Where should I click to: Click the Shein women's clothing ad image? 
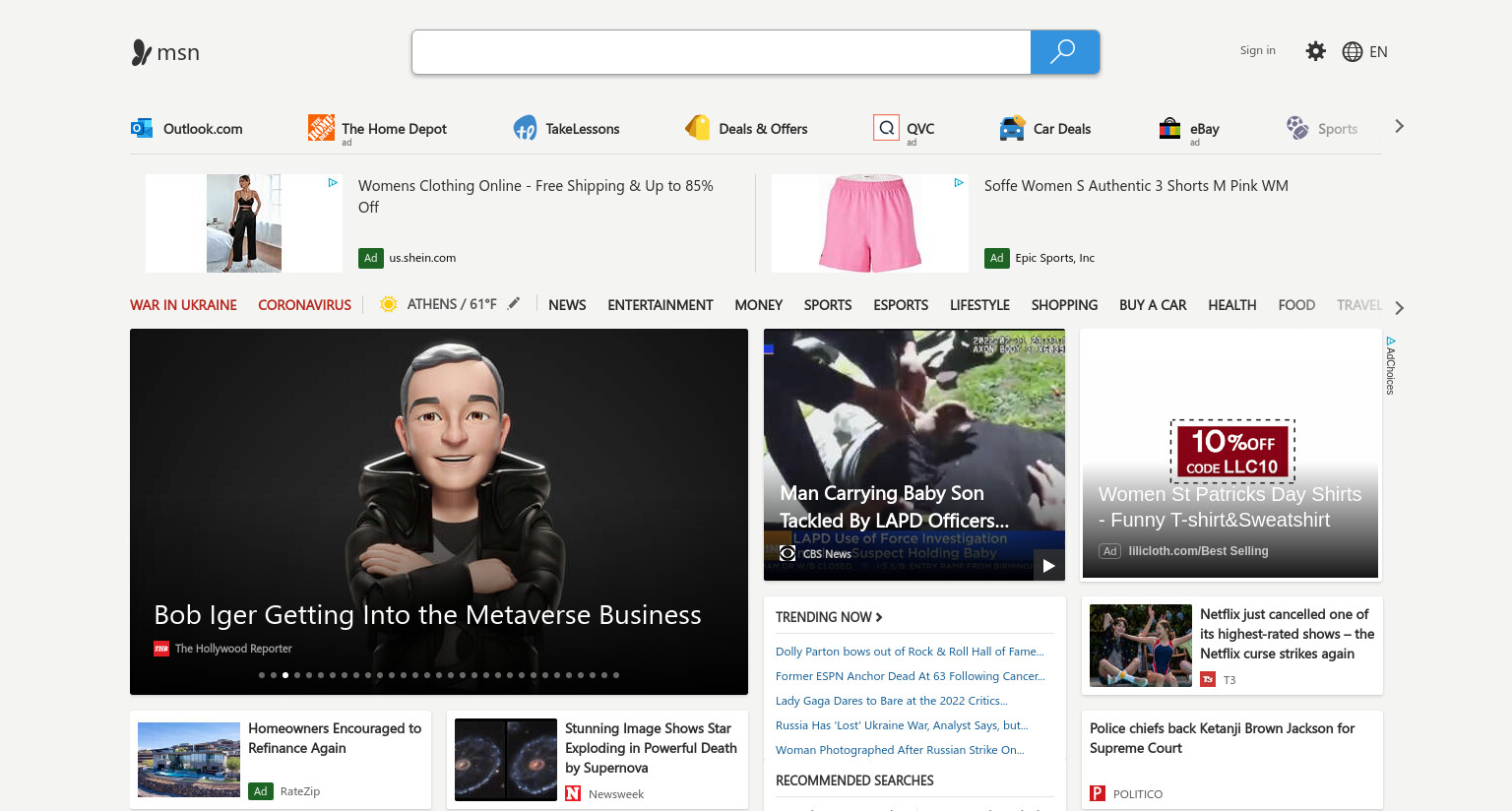244,223
